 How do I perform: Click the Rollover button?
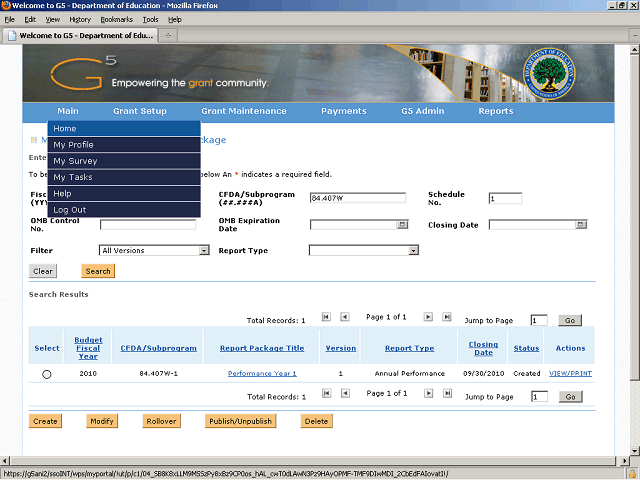coord(162,421)
